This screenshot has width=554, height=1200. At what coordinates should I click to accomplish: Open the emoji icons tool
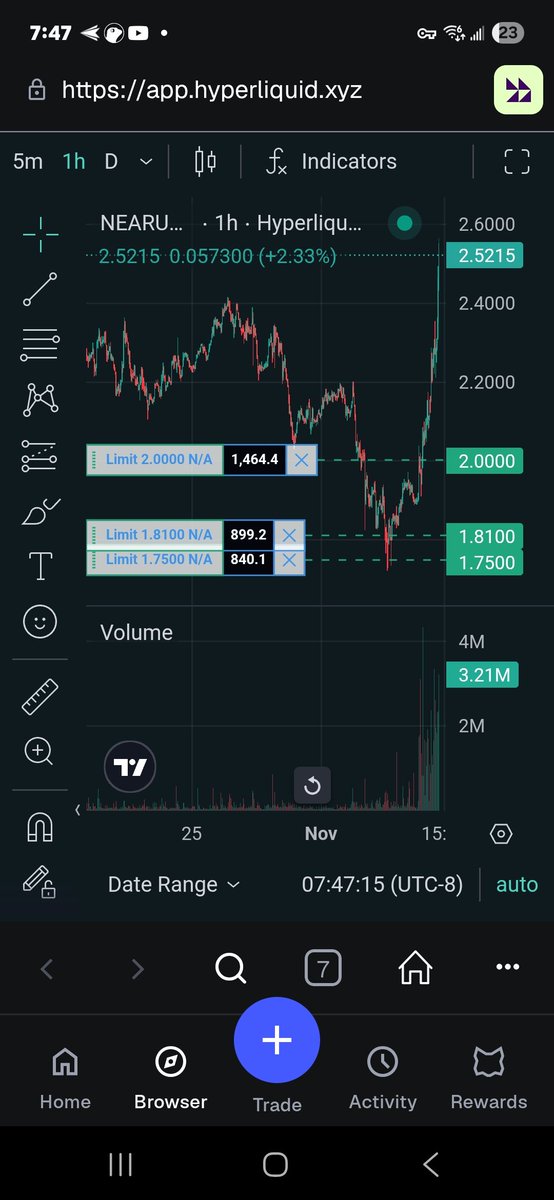click(40, 622)
